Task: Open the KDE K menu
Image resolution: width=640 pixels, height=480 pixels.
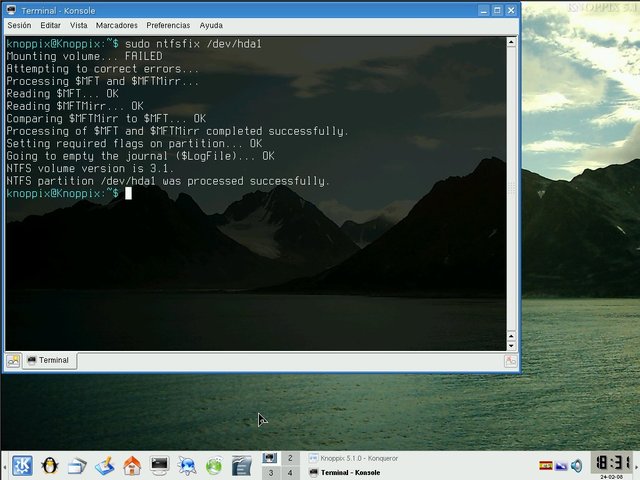Action: [22, 465]
